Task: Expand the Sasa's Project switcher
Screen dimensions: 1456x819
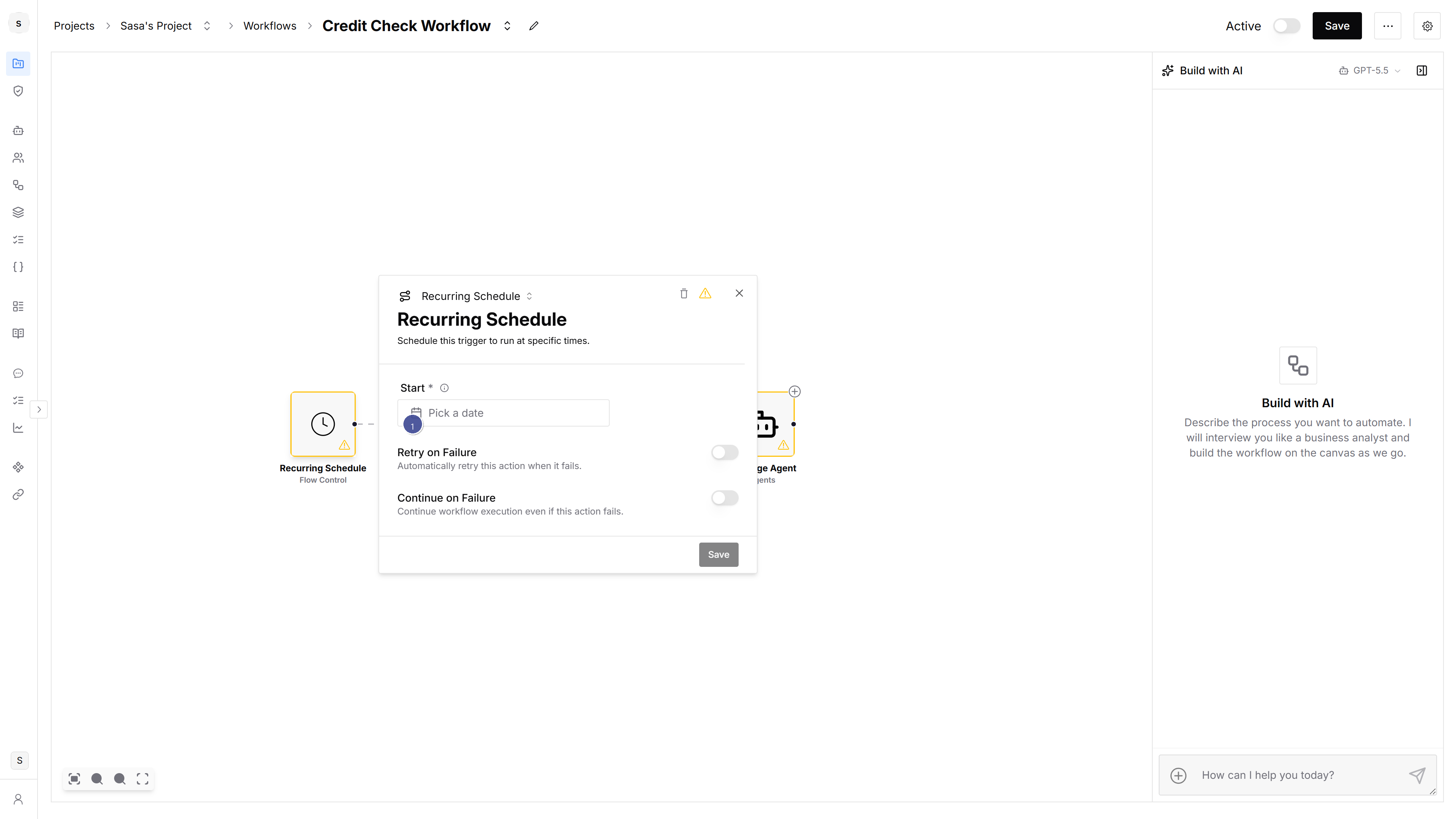Action: click(x=207, y=26)
